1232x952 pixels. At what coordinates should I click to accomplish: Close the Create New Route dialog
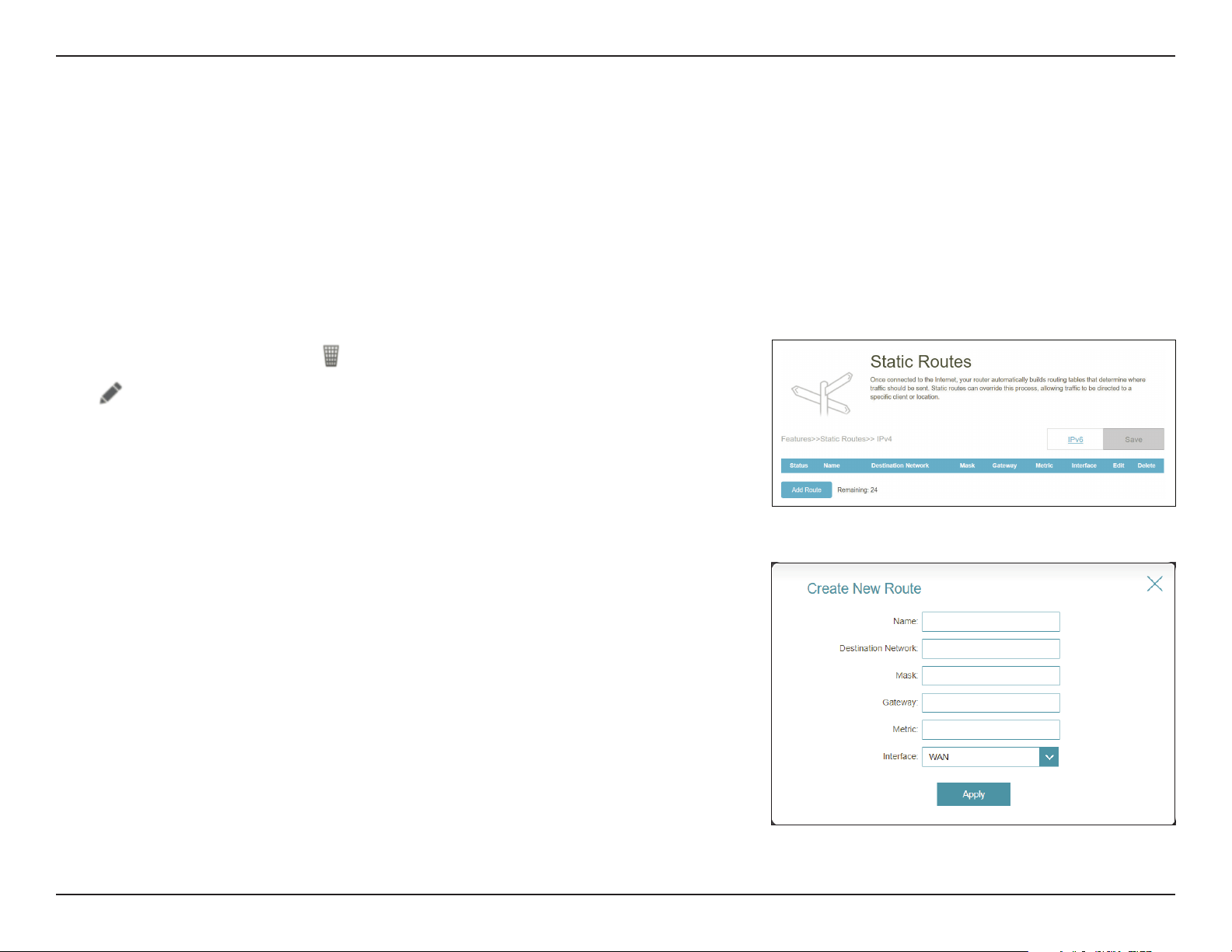click(1154, 584)
